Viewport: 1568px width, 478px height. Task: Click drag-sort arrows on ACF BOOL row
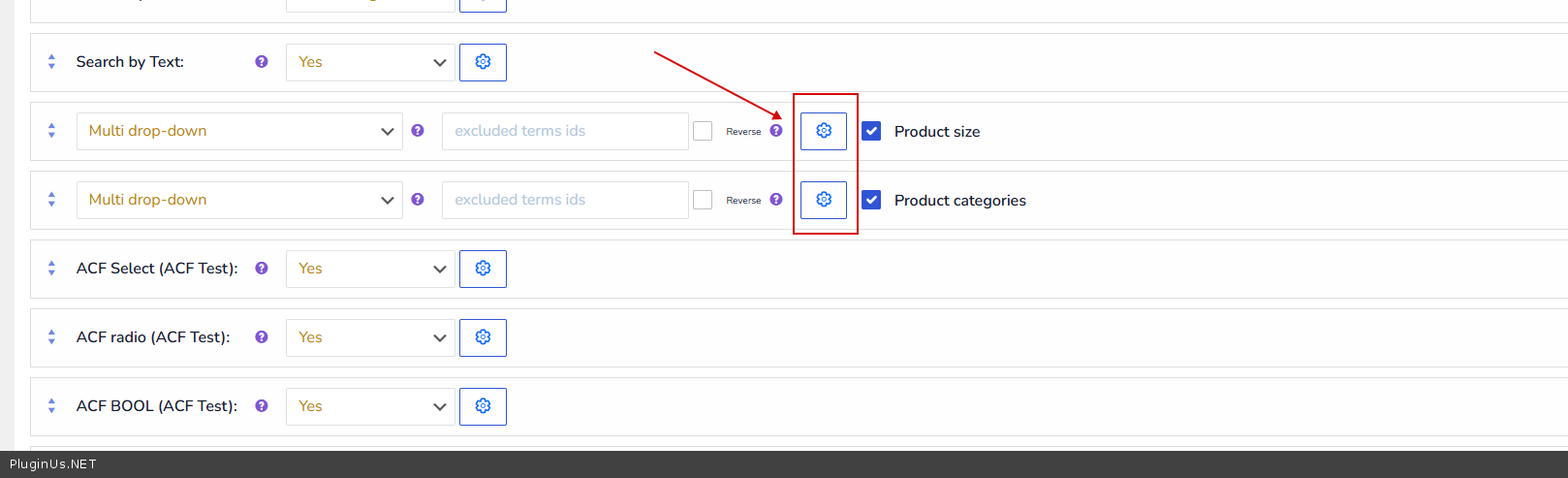click(x=51, y=406)
